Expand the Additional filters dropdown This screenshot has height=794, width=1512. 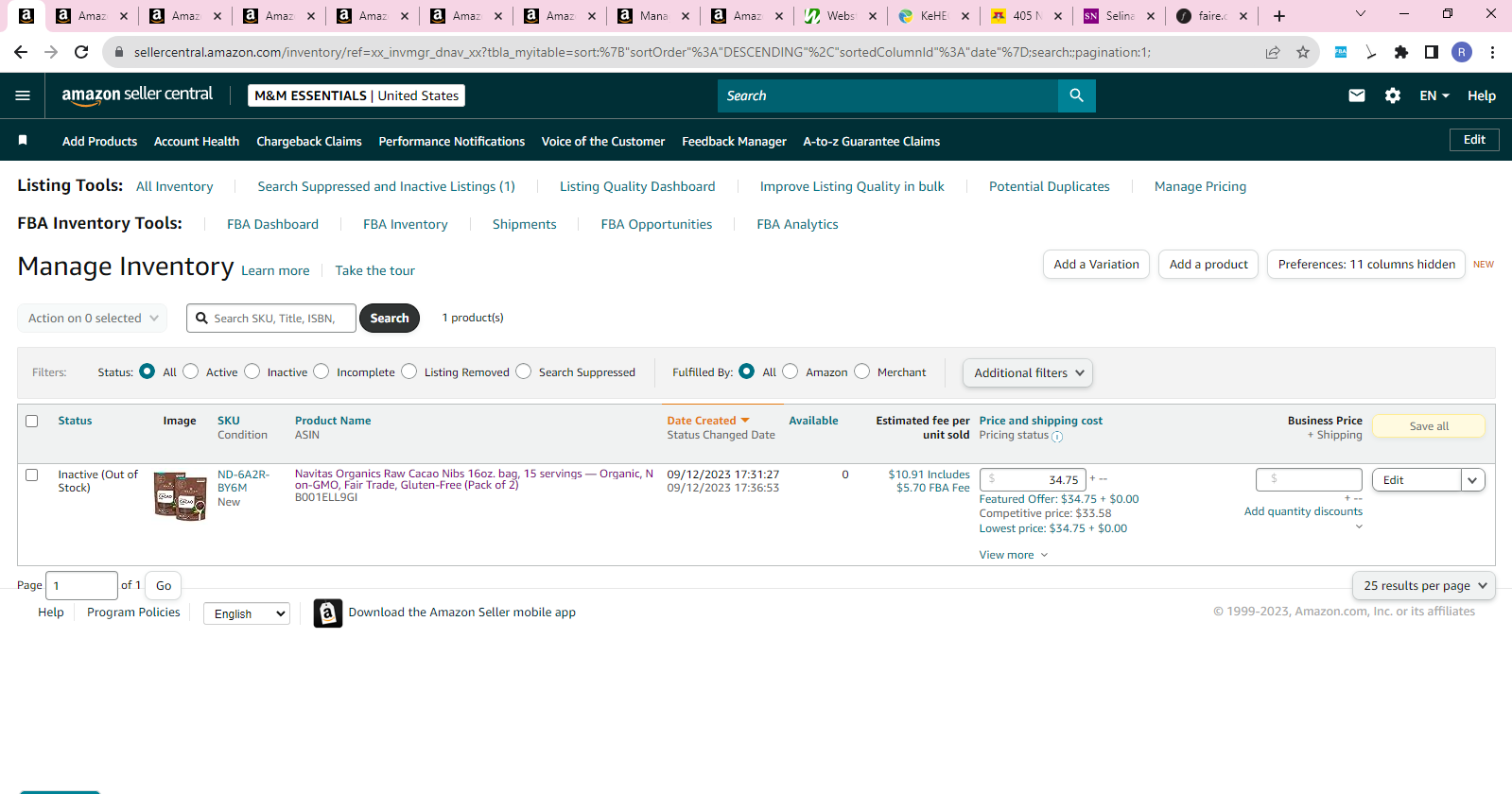1028,373
